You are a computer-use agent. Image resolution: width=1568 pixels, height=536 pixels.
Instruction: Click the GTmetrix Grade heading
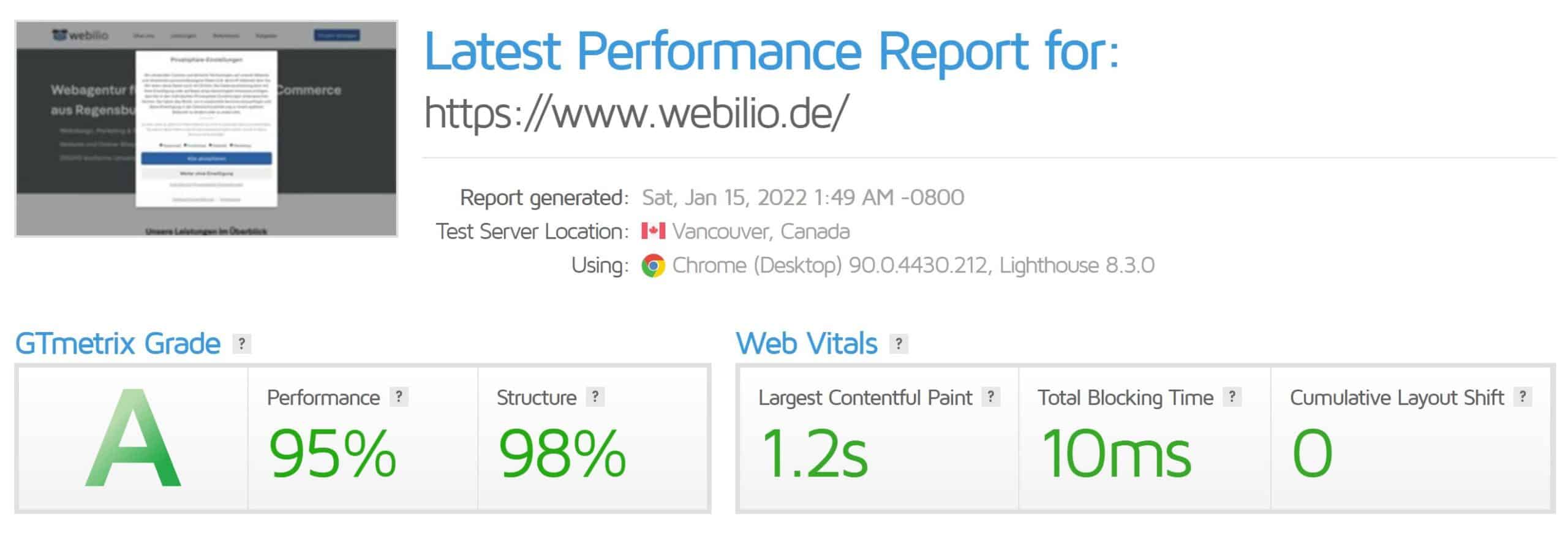coord(118,344)
